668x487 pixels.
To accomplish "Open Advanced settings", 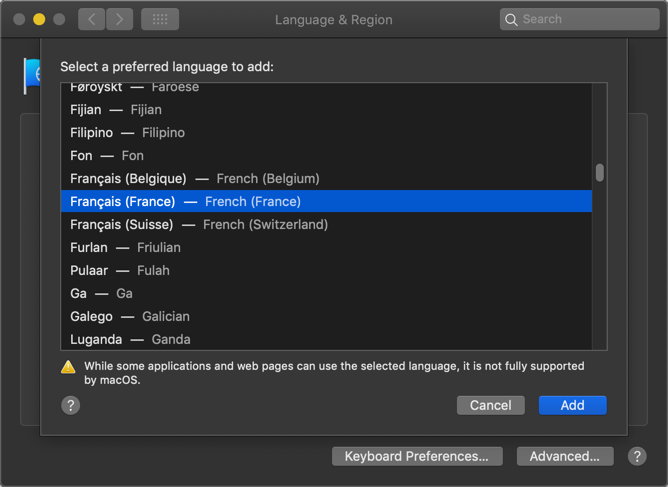I will [x=564, y=456].
